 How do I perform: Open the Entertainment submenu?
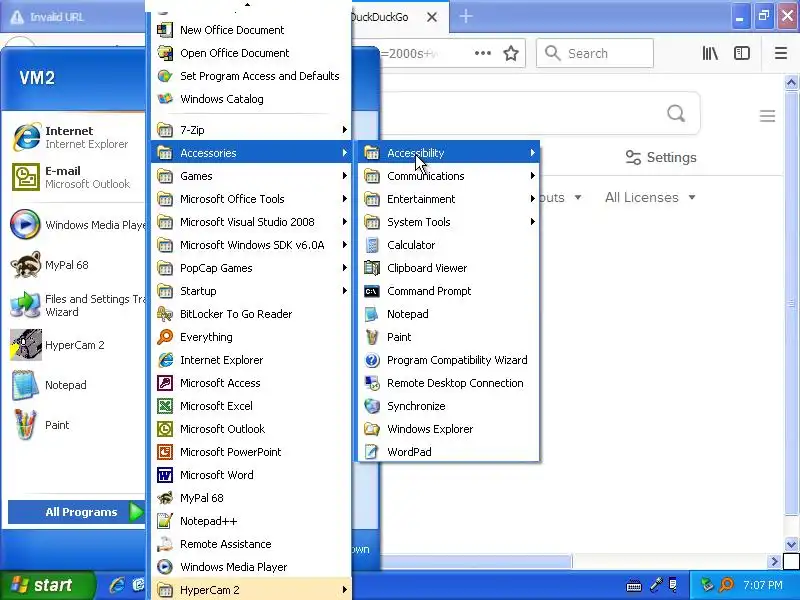pyautogui.click(x=448, y=199)
